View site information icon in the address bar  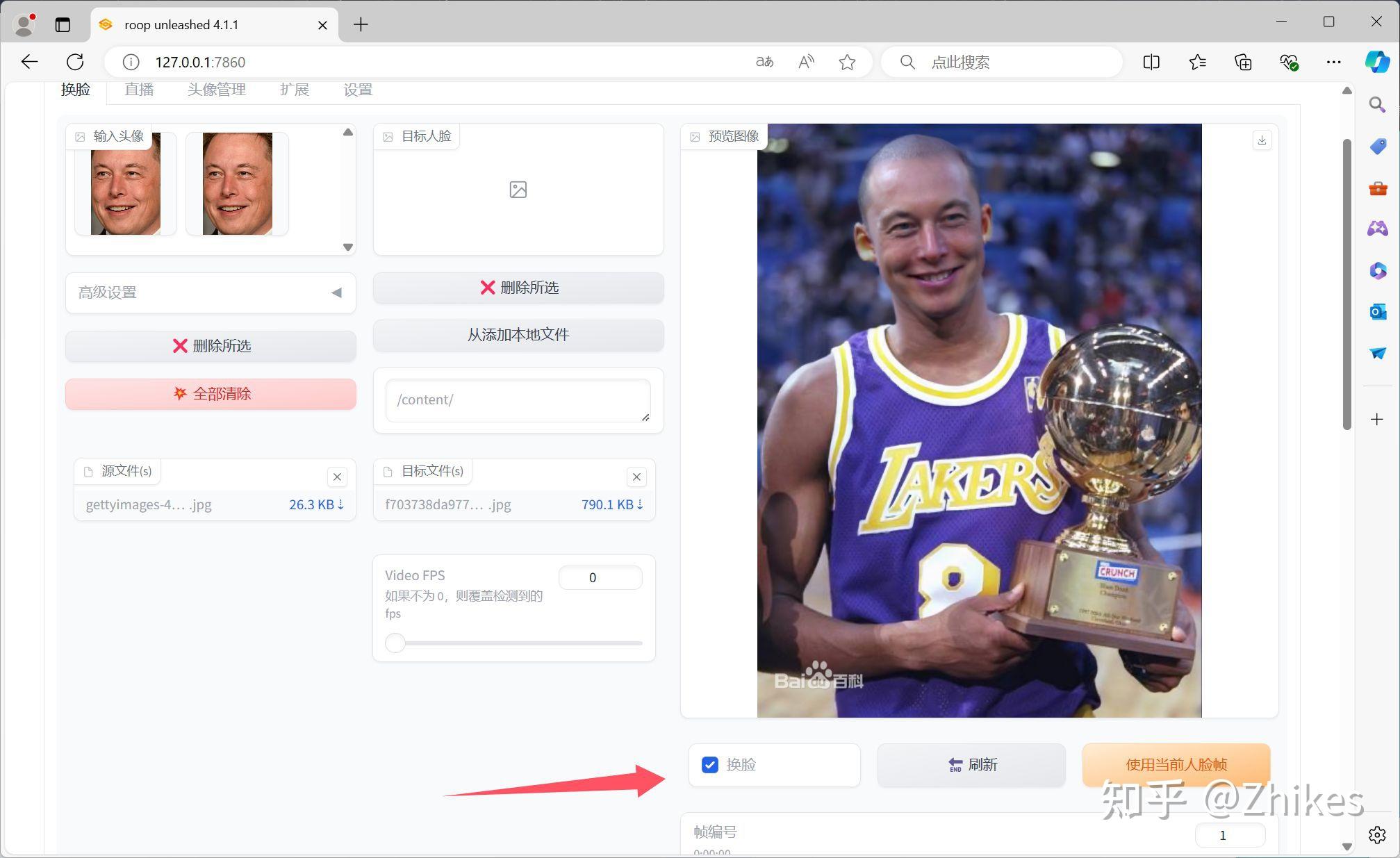click(131, 62)
